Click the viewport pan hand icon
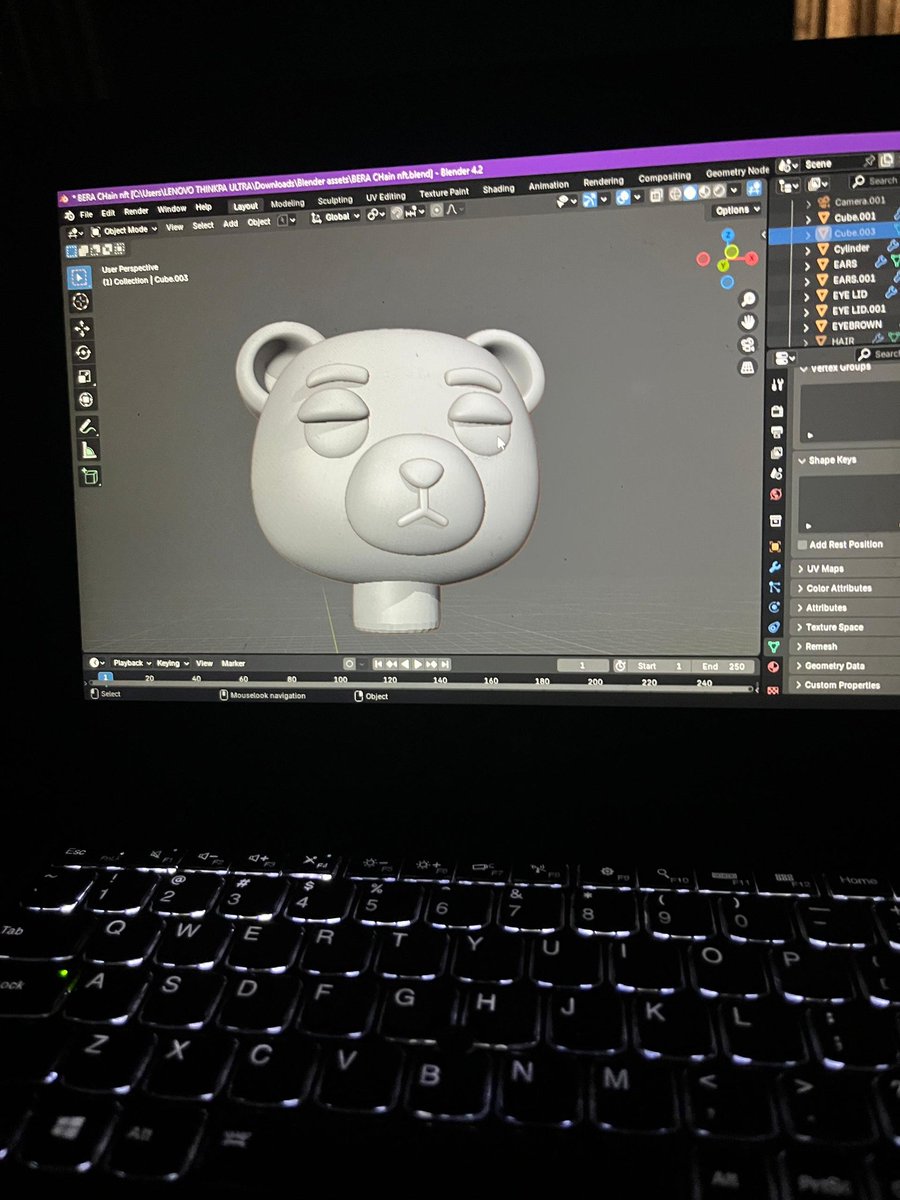The image size is (900, 1200). (748, 322)
